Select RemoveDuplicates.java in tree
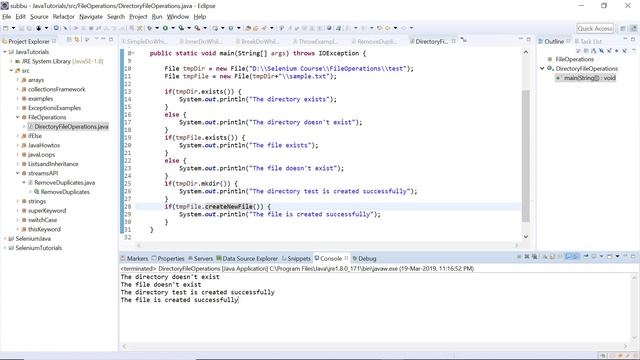The image size is (640, 360). pyautogui.click(x=64, y=182)
